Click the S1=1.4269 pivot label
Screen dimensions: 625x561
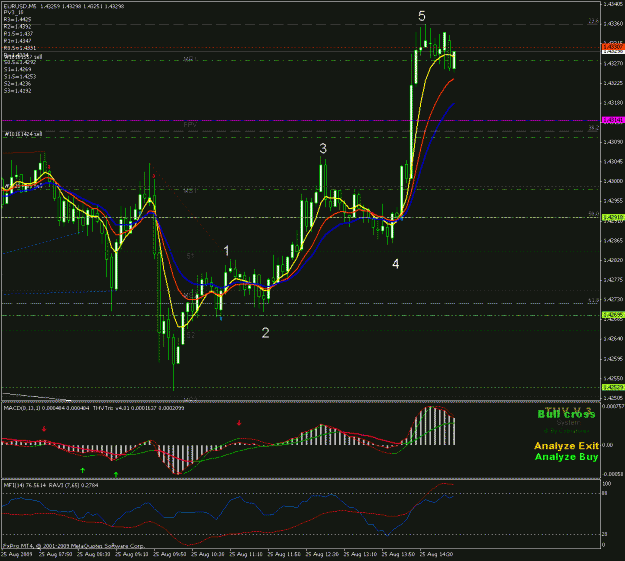17,69
